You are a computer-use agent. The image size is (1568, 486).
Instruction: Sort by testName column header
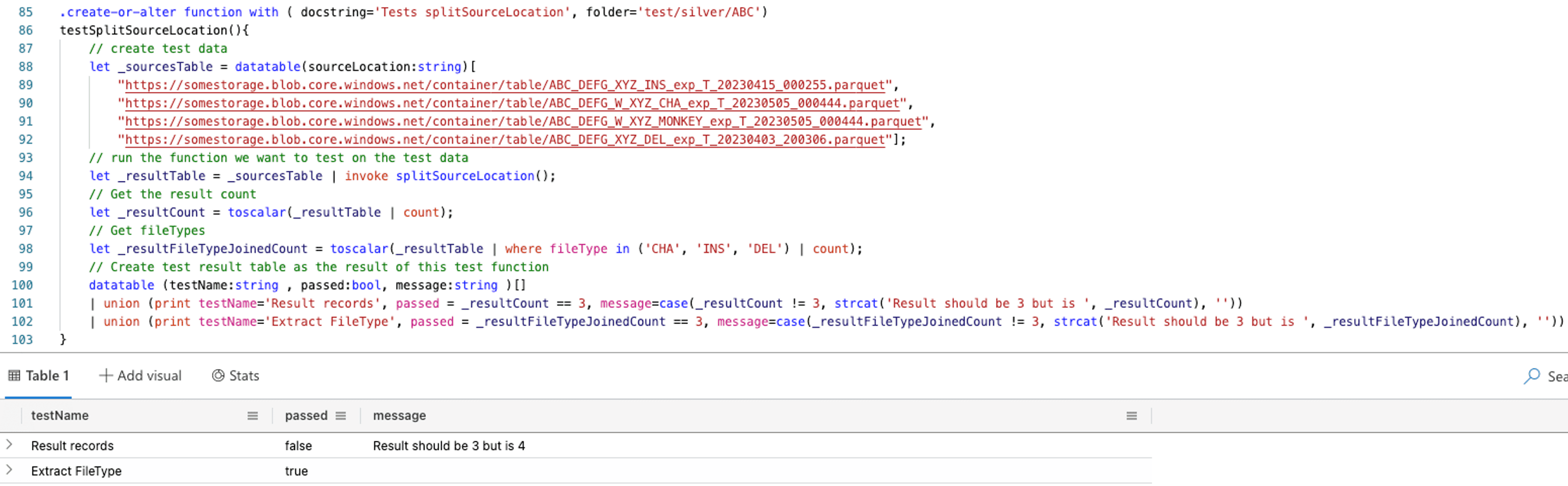(x=59, y=415)
